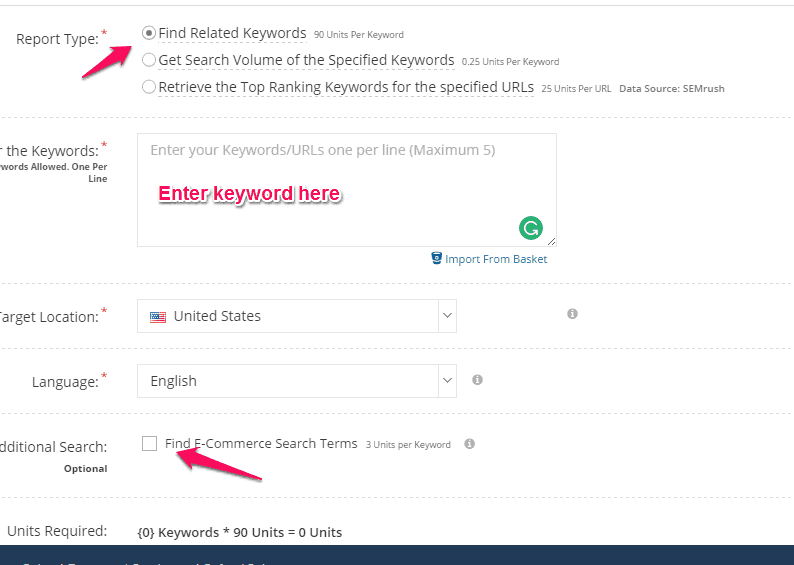Click the United States flag icon

[x=158, y=317]
